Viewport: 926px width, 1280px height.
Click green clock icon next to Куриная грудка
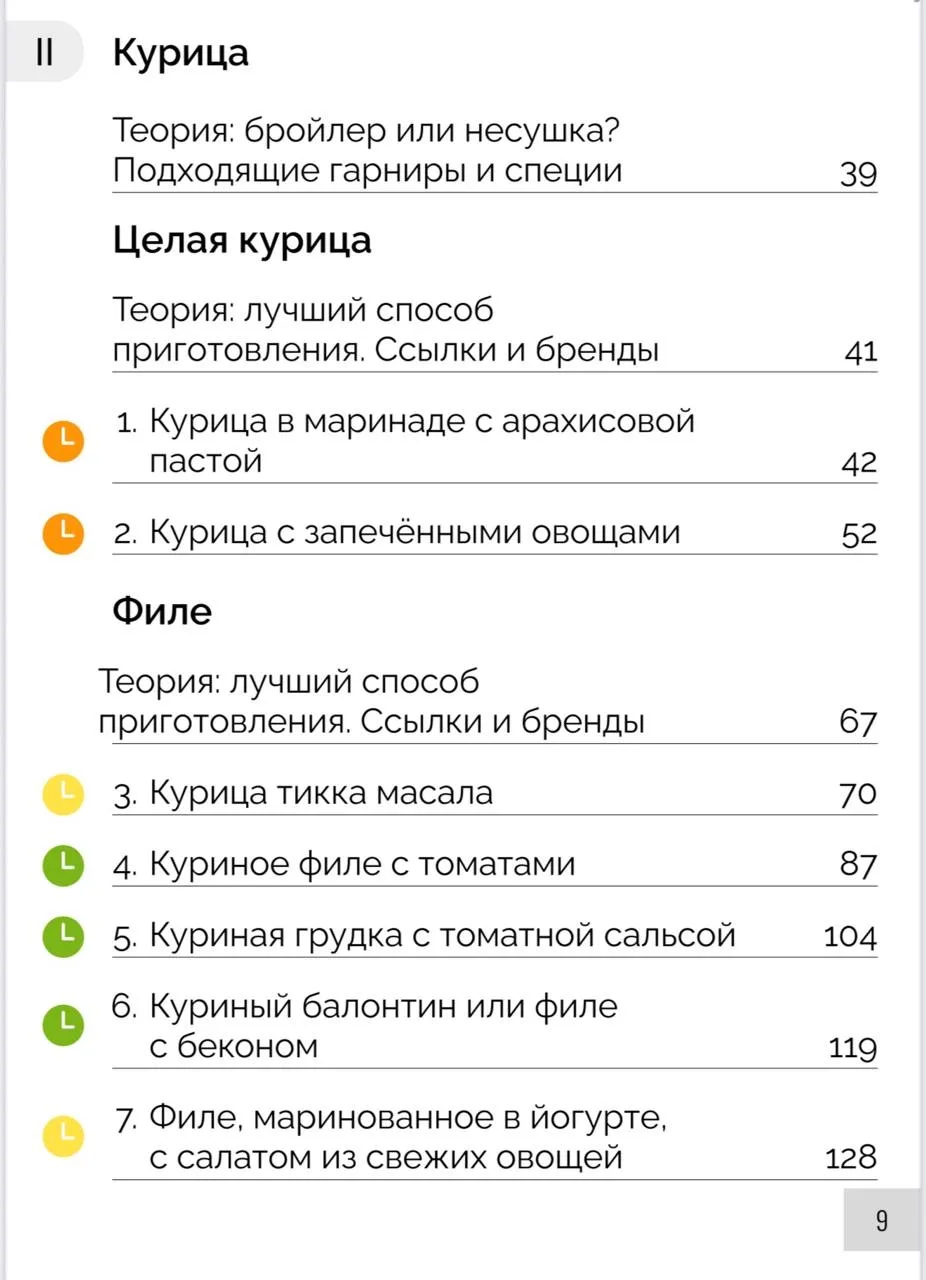pos(61,936)
